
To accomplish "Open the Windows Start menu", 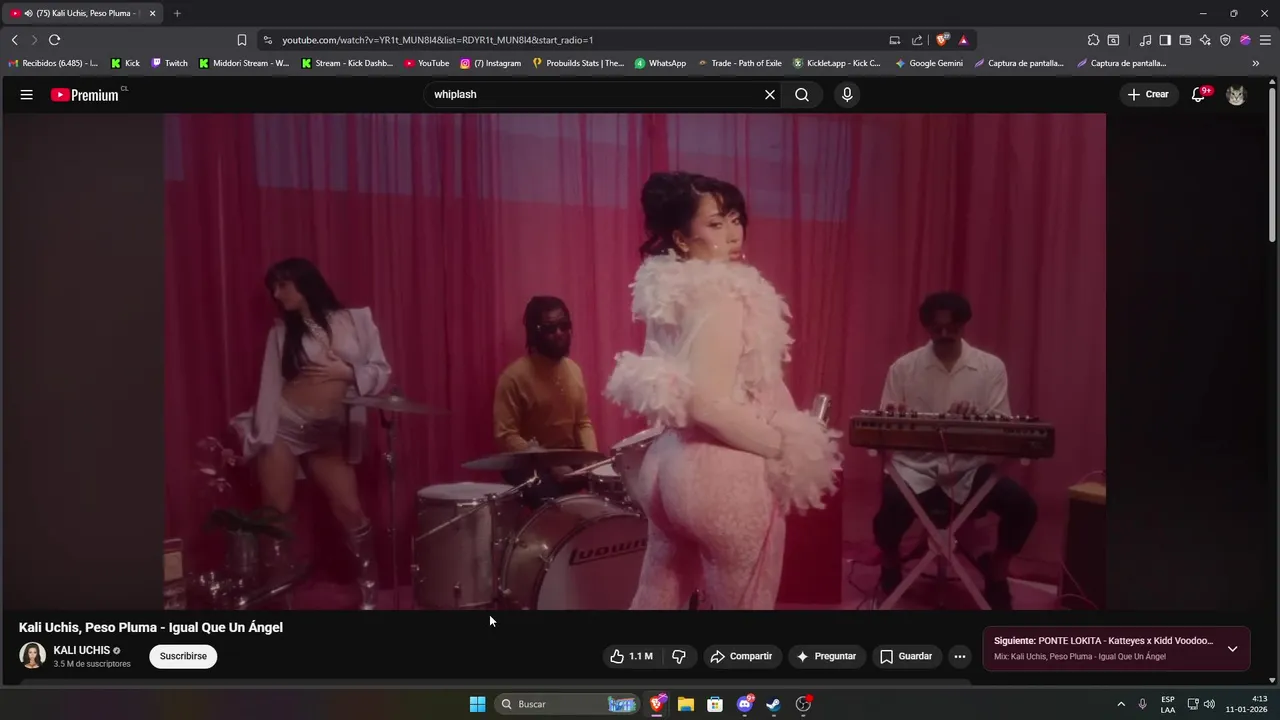I will pyautogui.click(x=478, y=704).
